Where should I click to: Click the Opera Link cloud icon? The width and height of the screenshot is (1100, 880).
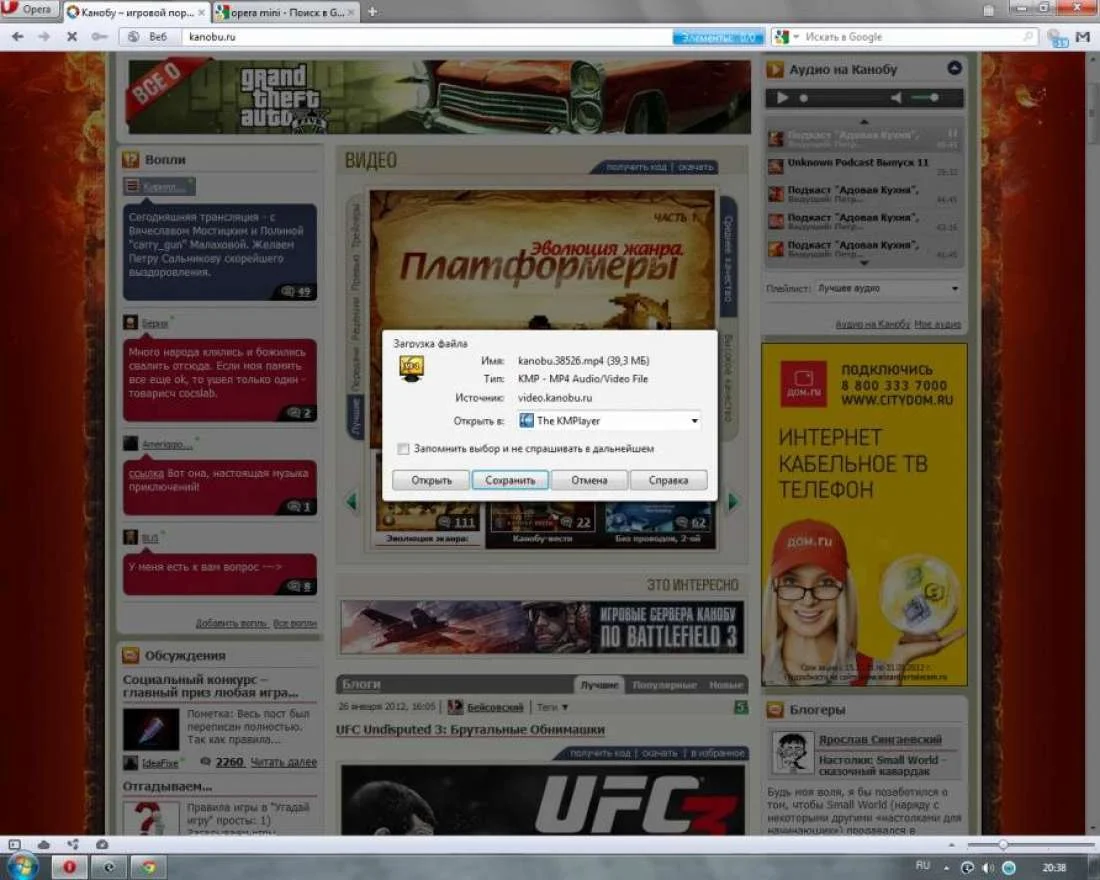[x=43, y=844]
